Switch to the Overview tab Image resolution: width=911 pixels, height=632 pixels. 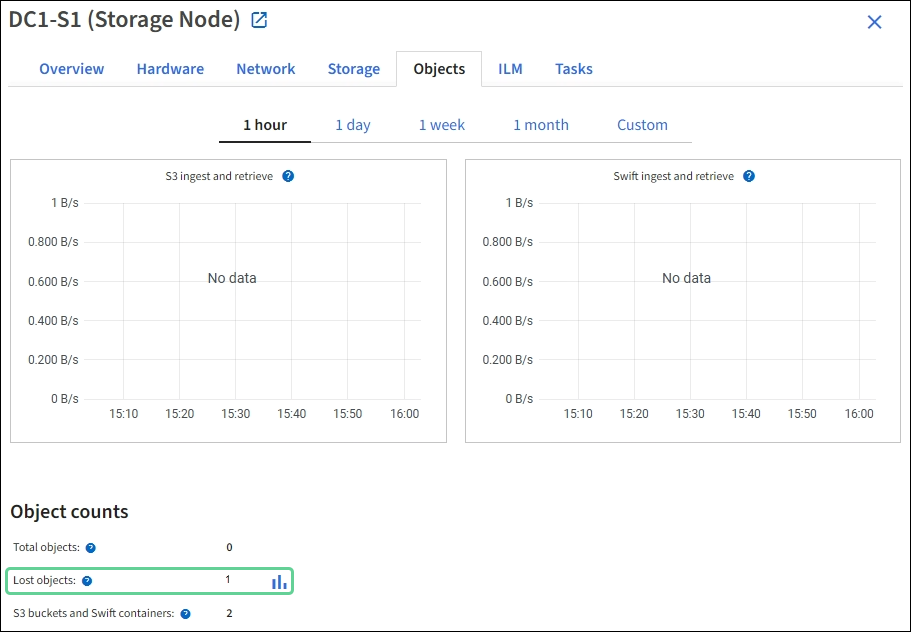(71, 69)
